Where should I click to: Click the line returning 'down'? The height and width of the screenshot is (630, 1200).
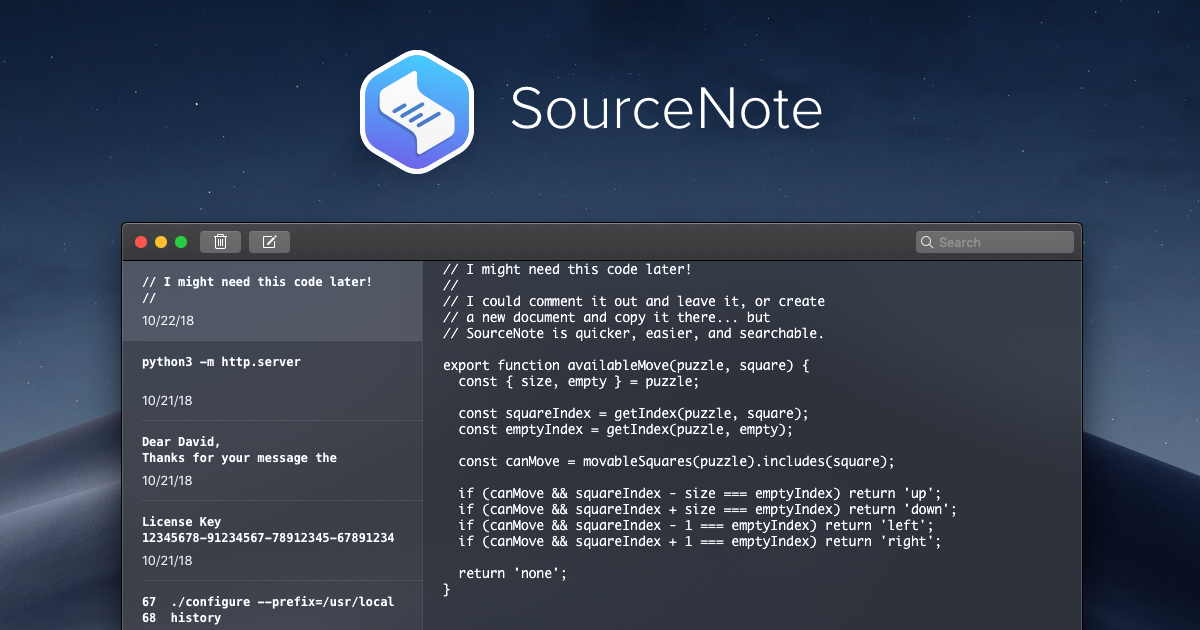[x=708, y=509]
